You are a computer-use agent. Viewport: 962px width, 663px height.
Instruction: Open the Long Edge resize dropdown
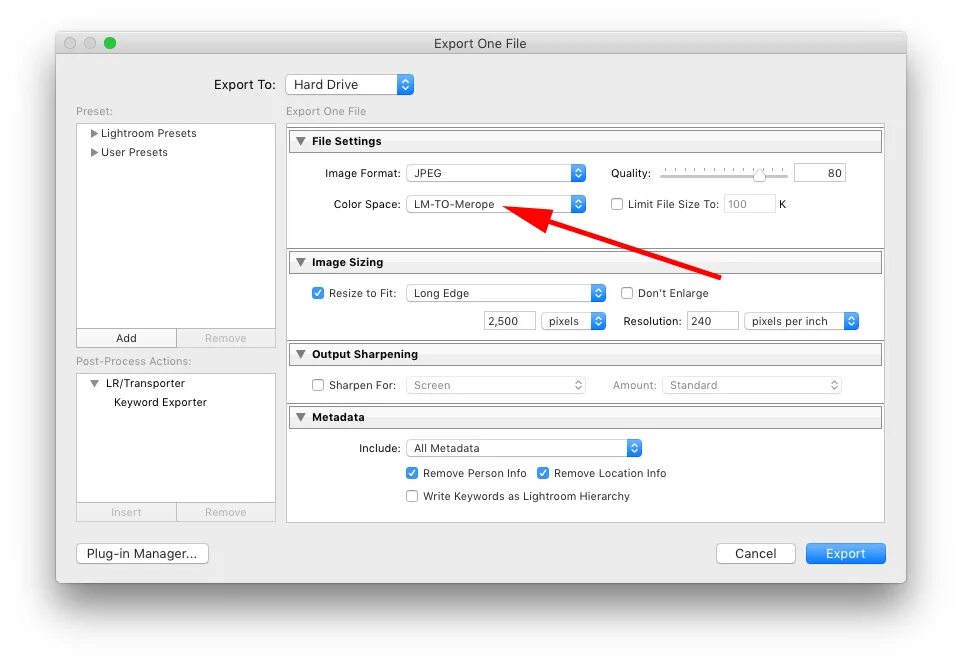(506, 293)
